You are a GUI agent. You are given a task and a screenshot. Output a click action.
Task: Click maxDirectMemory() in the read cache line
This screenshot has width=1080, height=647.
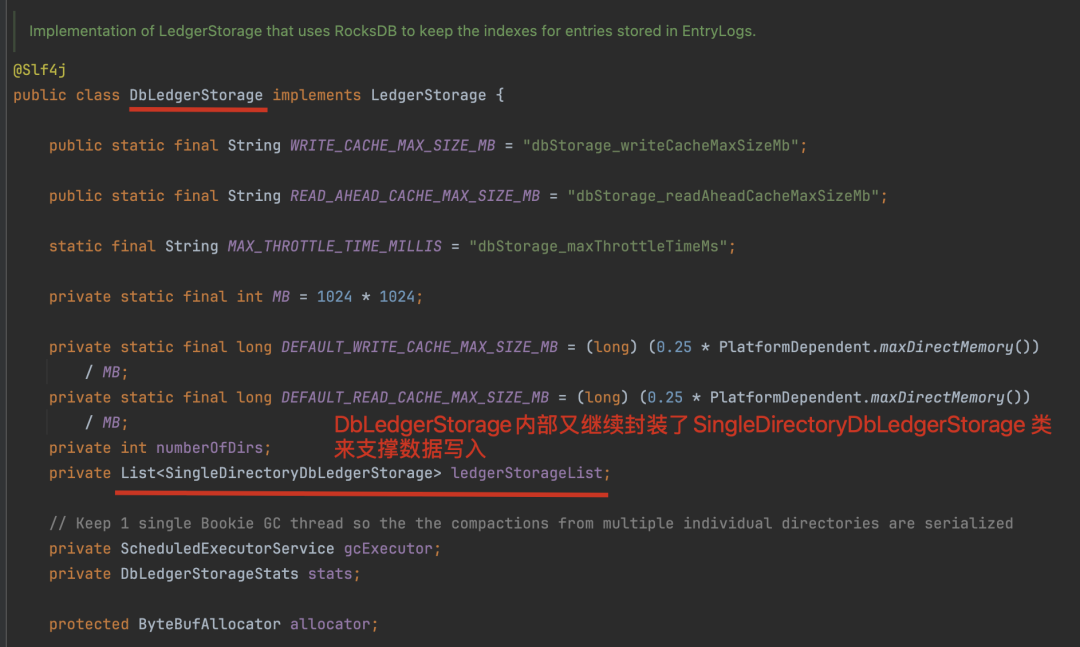click(x=946, y=397)
